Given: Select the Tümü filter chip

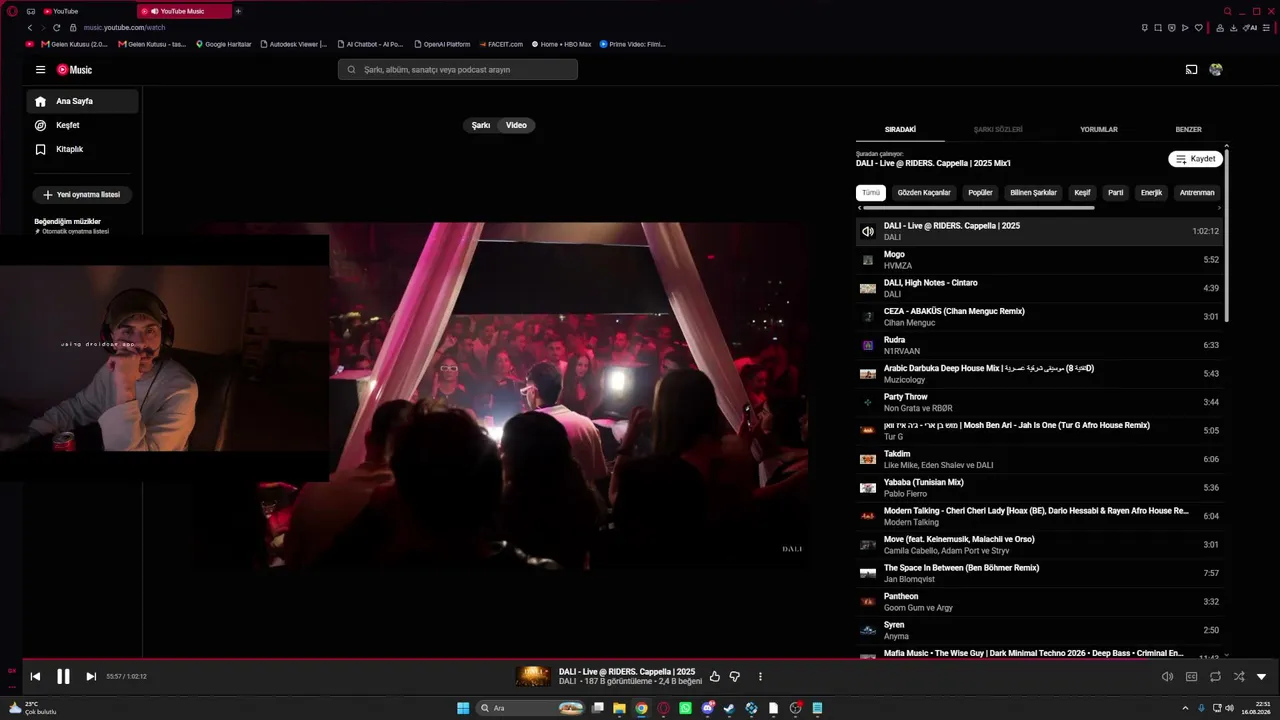Looking at the screenshot, I should [x=871, y=193].
